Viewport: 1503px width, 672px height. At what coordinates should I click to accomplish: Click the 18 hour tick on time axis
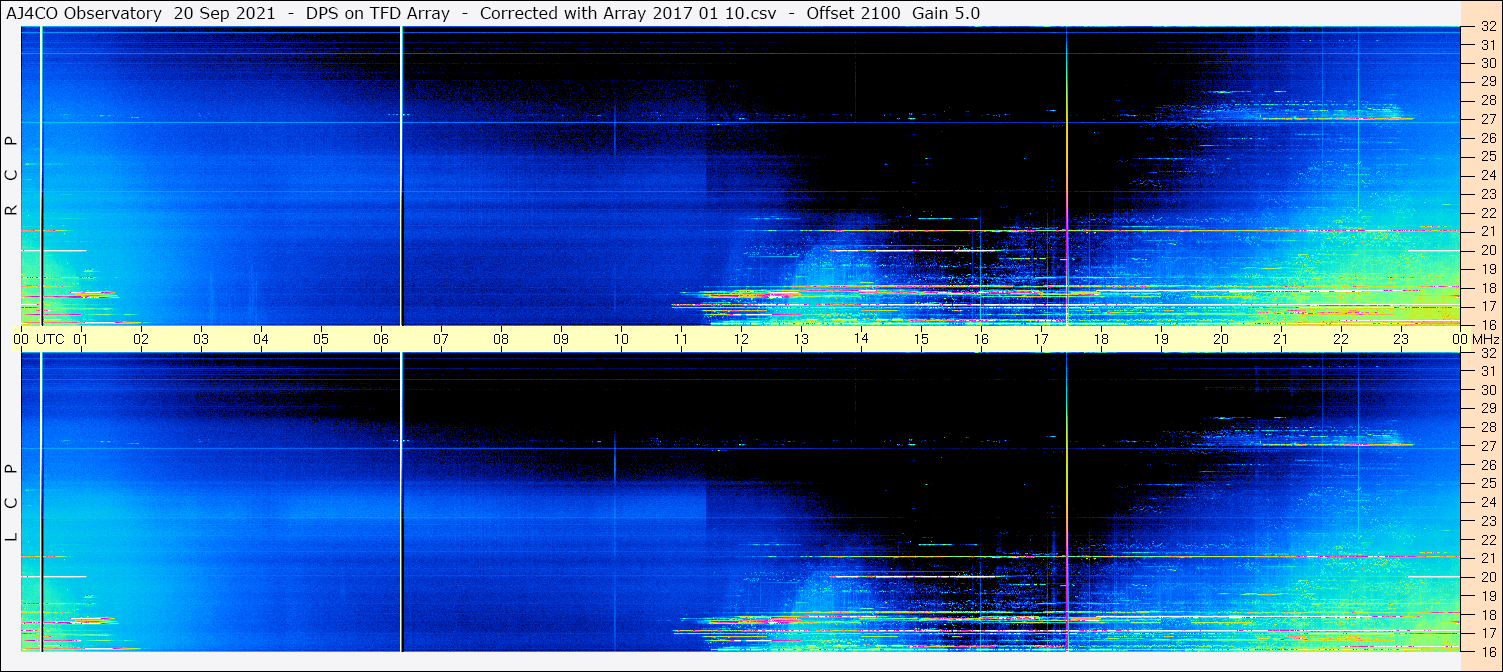[x=1101, y=339]
